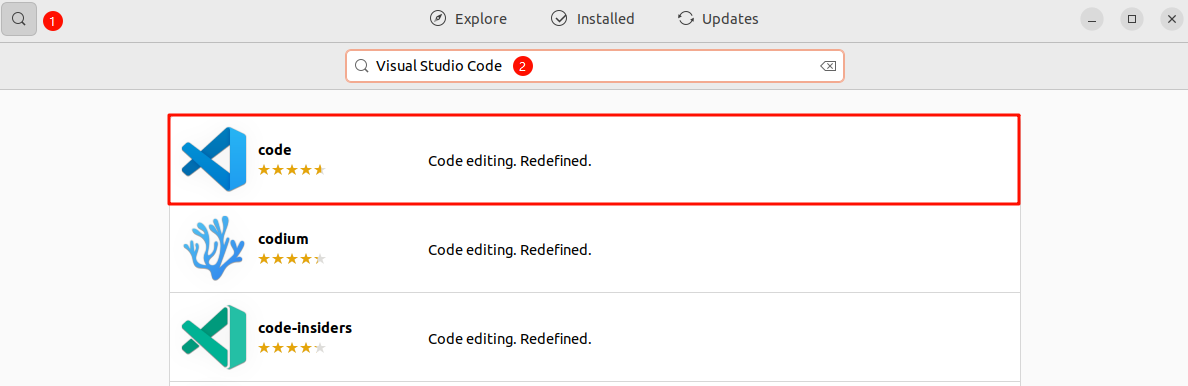Switch to the Installed tab
The width and height of the screenshot is (1188, 386).
click(x=592, y=19)
